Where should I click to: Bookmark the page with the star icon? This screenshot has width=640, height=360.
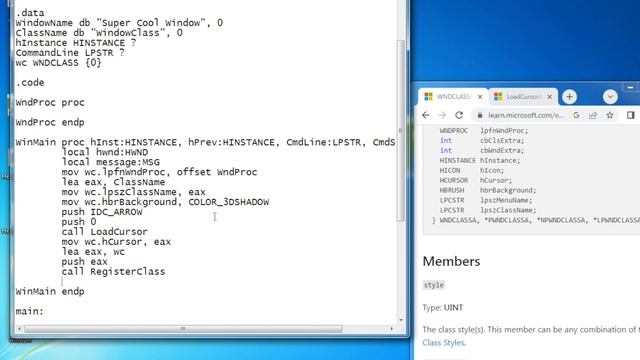click(610, 115)
